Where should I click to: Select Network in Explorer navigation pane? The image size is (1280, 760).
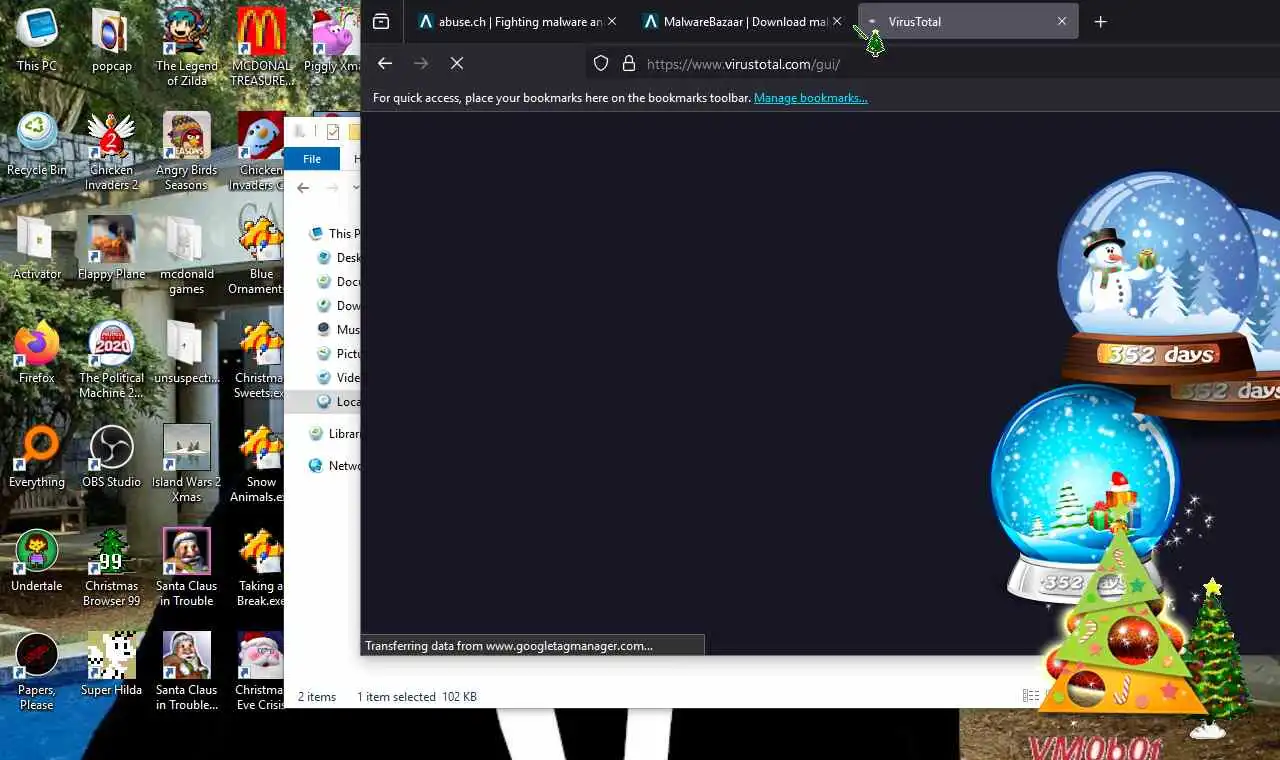(x=335, y=465)
